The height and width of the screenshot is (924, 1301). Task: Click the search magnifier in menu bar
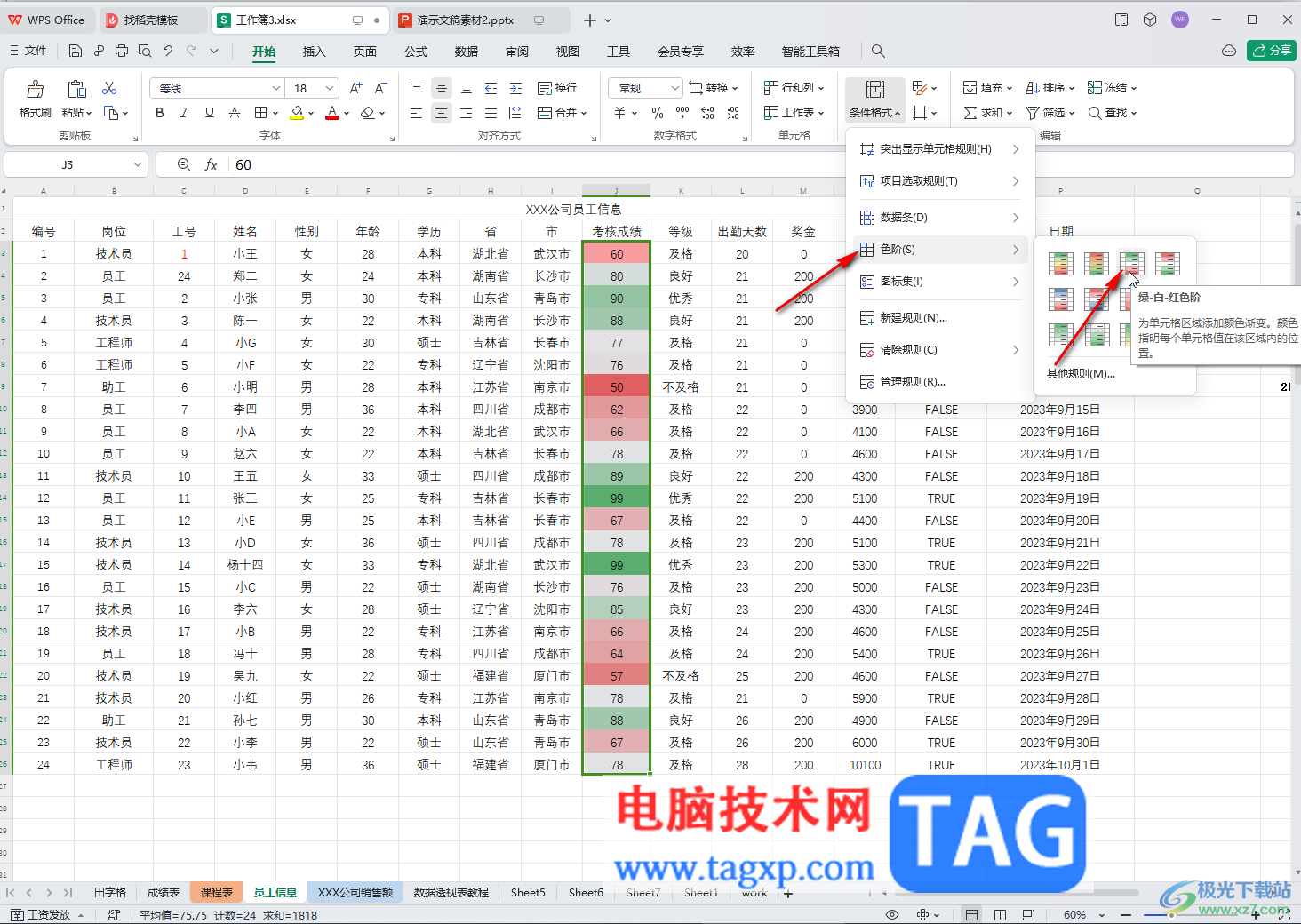[878, 51]
